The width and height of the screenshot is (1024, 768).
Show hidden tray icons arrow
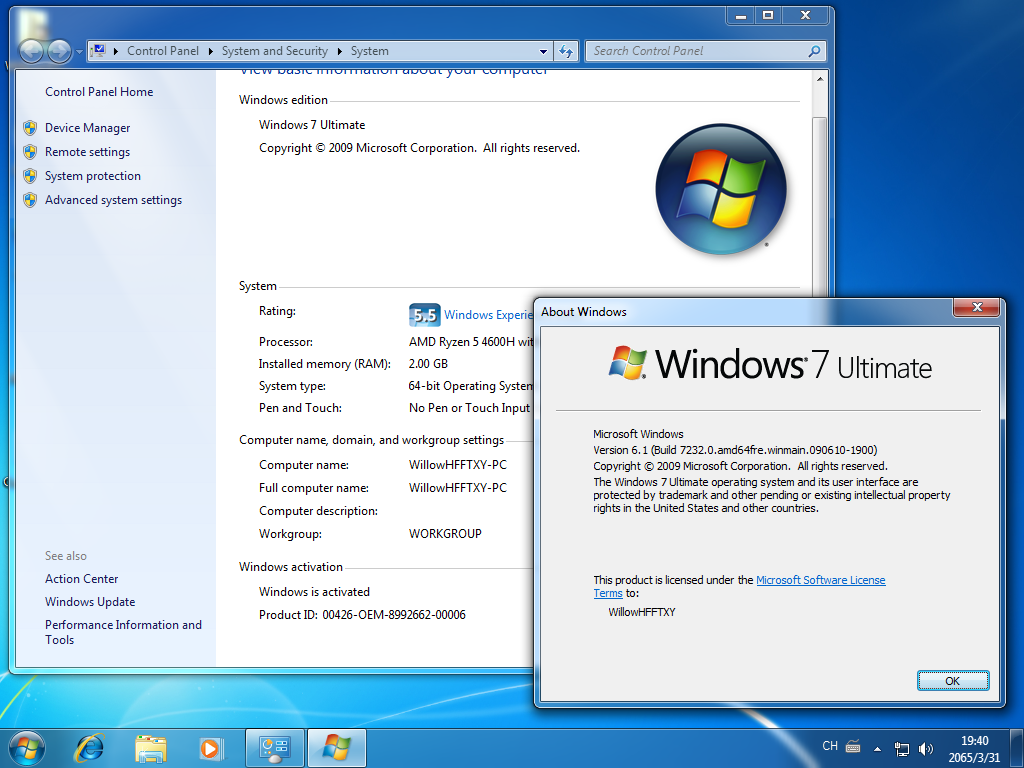(877, 748)
